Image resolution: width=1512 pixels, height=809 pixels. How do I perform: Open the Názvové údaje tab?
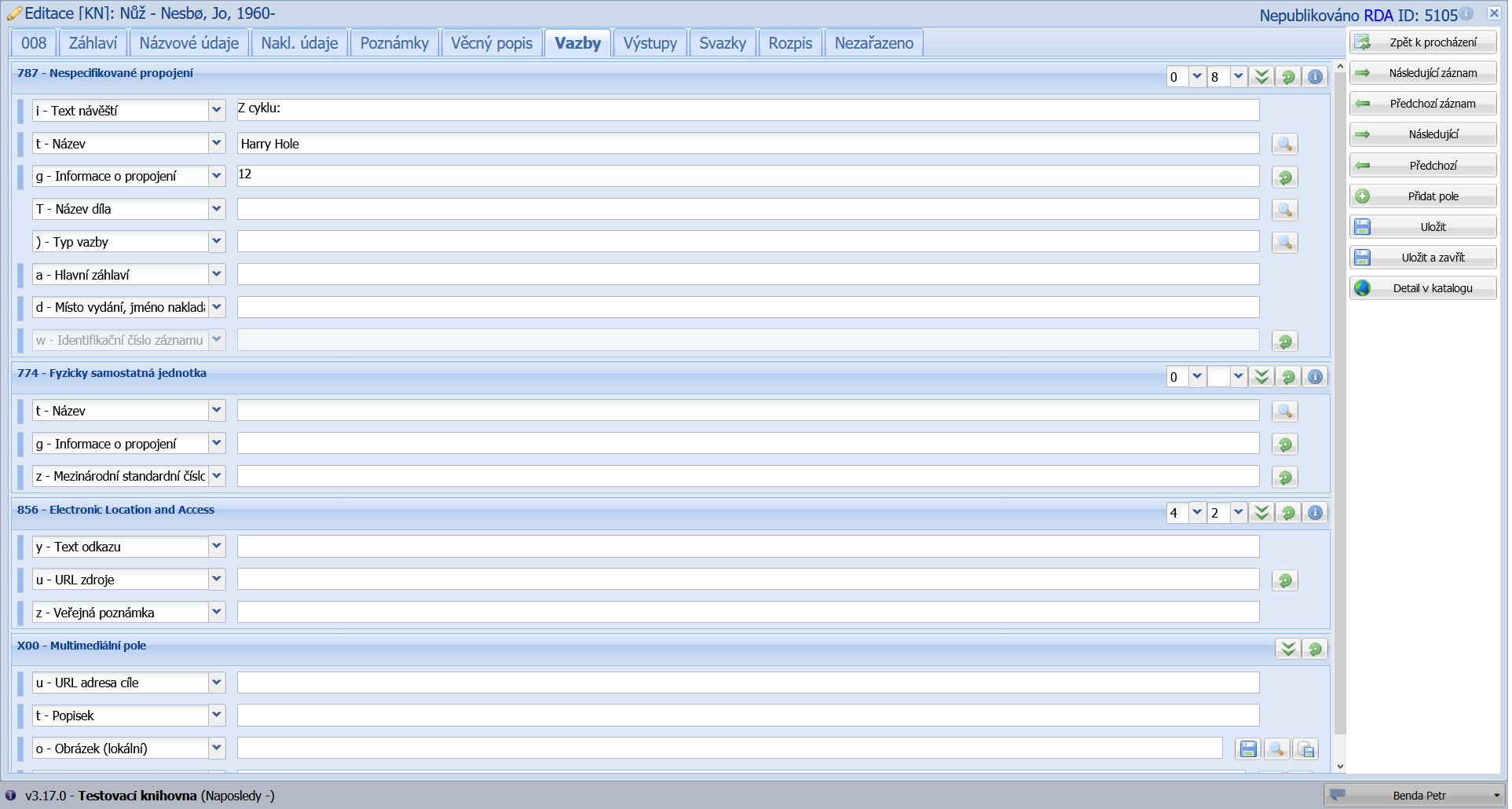[x=189, y=43]
